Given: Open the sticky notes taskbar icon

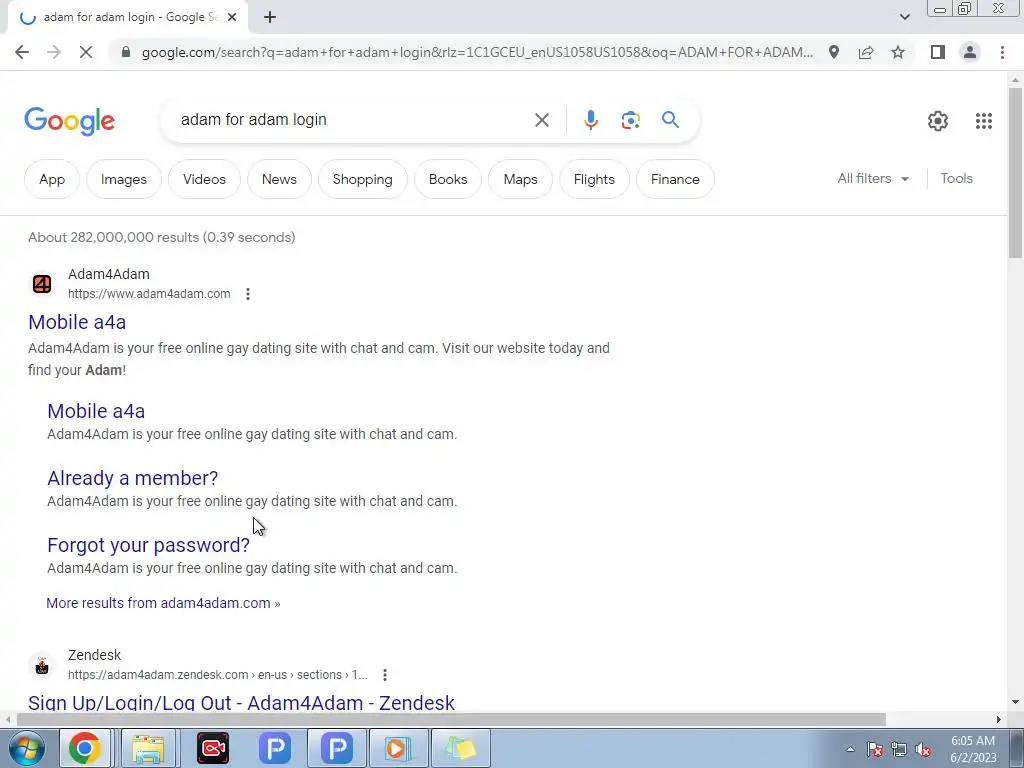Looking at the screenshot, I should pos(461,748).
